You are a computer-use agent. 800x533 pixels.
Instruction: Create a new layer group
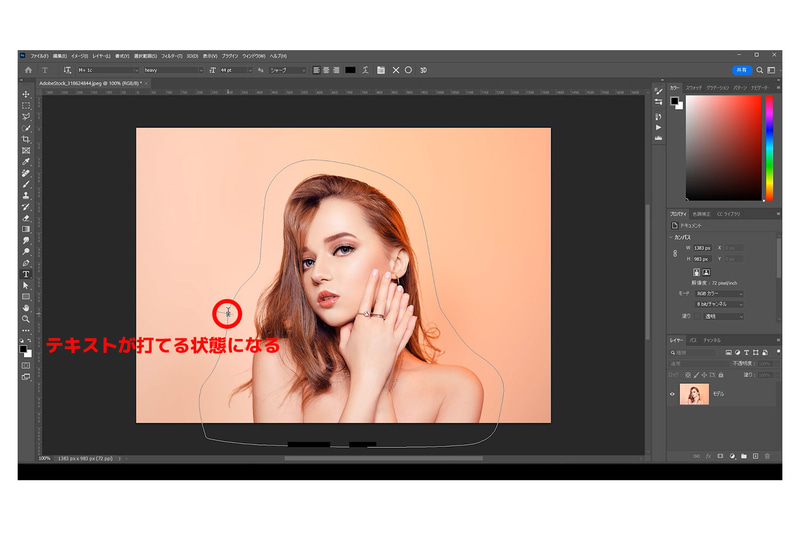click(744, 456)
